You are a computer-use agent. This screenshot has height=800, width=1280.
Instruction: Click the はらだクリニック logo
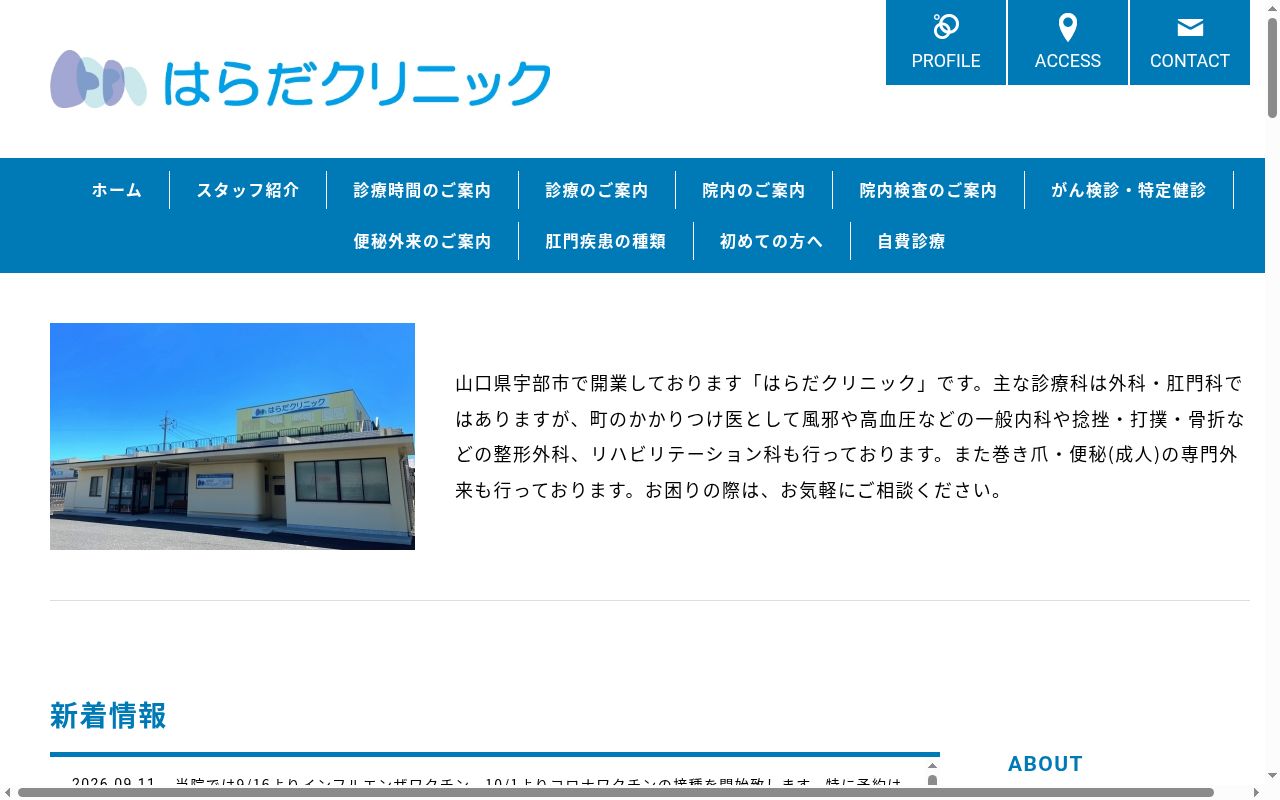click(301, 80)
